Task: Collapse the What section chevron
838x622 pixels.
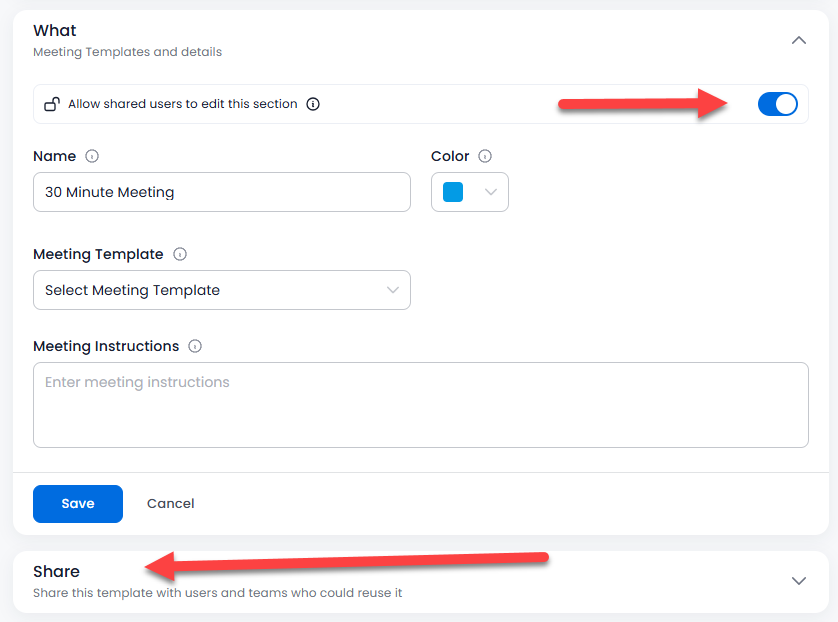Action: [798, 41]
